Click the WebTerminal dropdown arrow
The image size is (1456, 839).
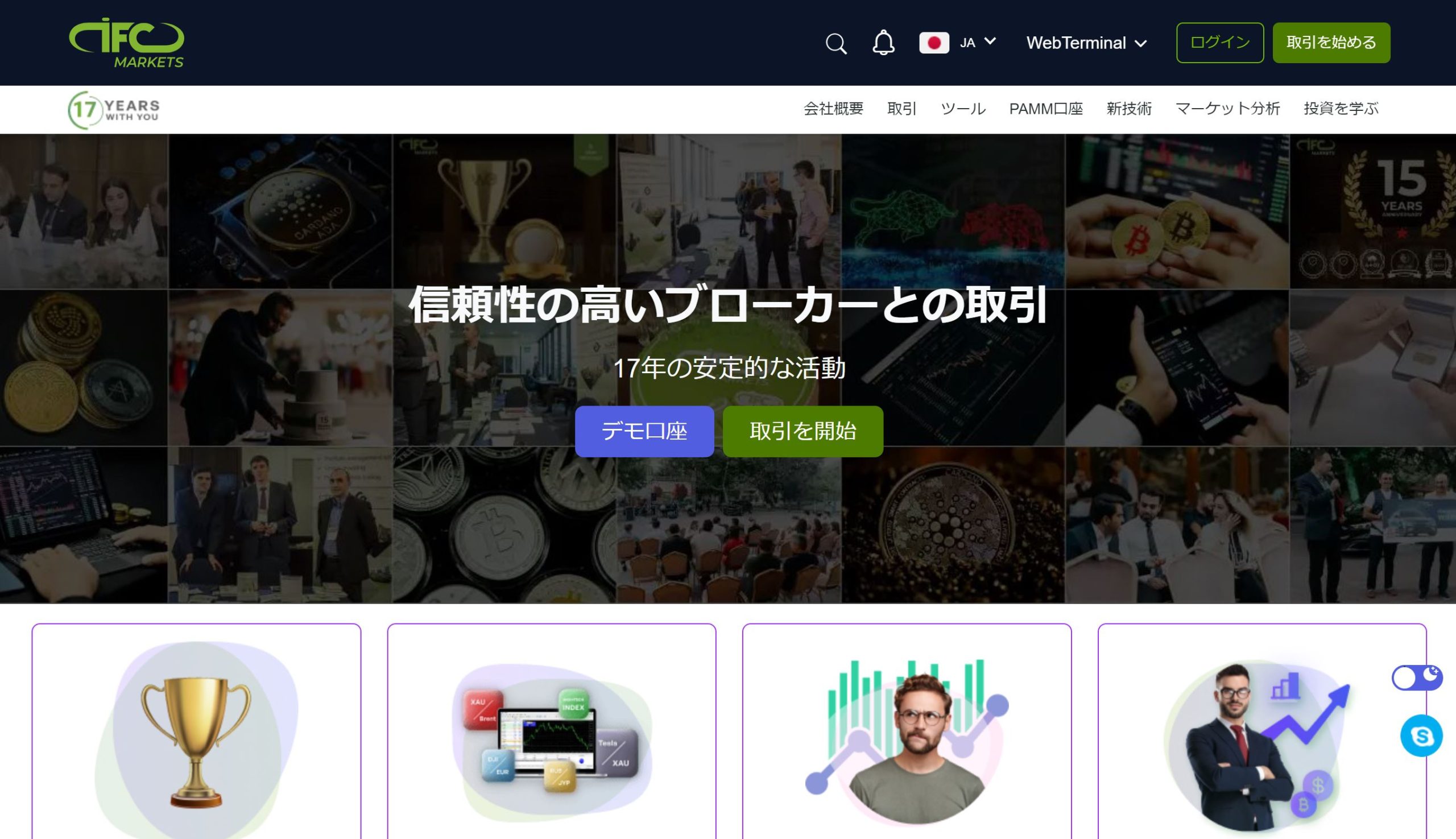[1143, 43]
